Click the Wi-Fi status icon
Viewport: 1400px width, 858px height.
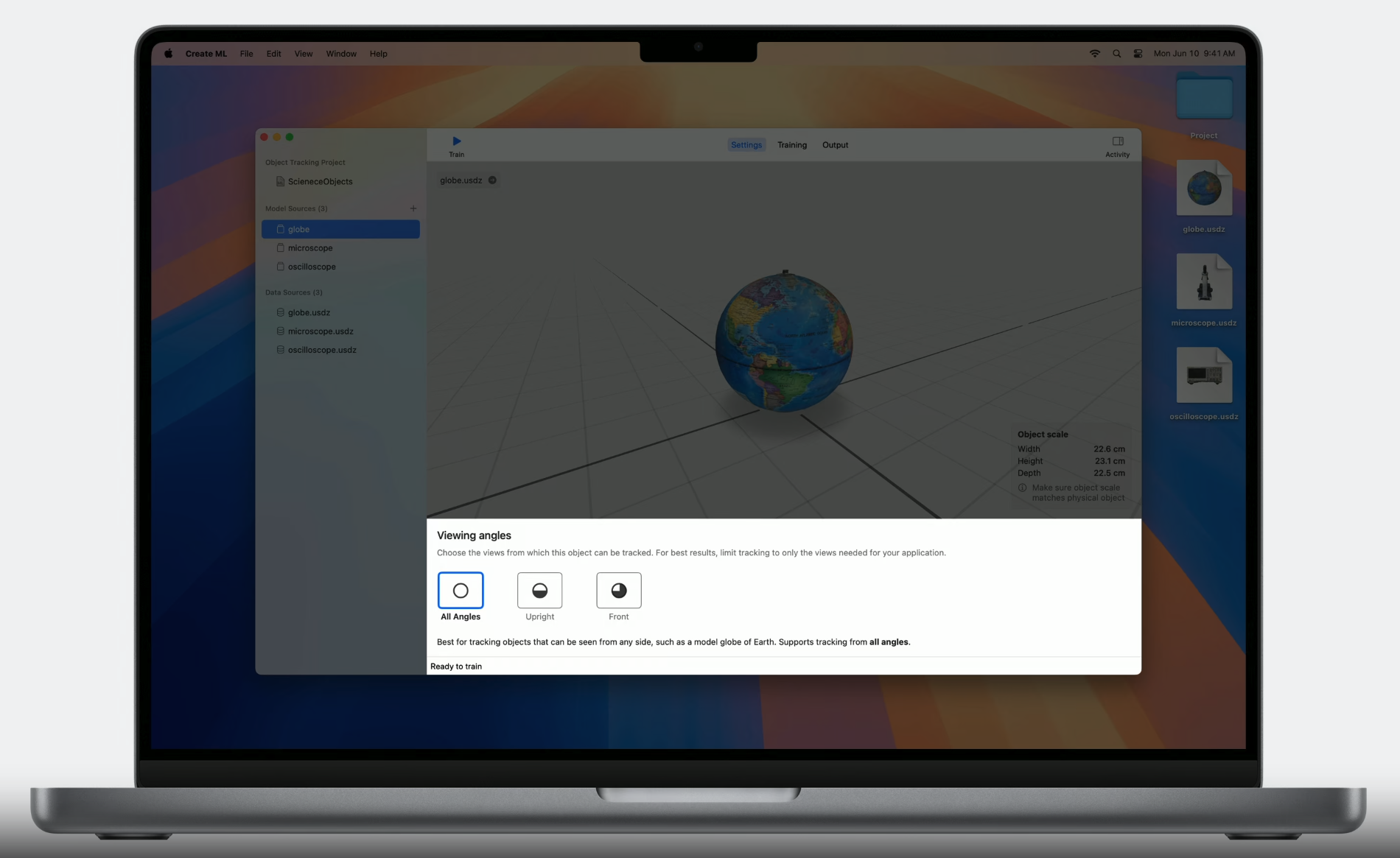pos(1095,54)
